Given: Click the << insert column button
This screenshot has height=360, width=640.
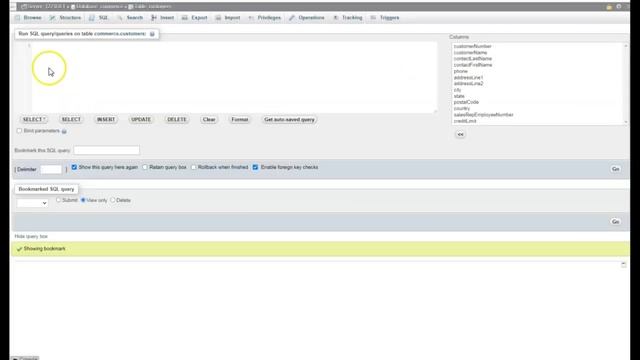Looking at the screenshot, I should 460,134.
